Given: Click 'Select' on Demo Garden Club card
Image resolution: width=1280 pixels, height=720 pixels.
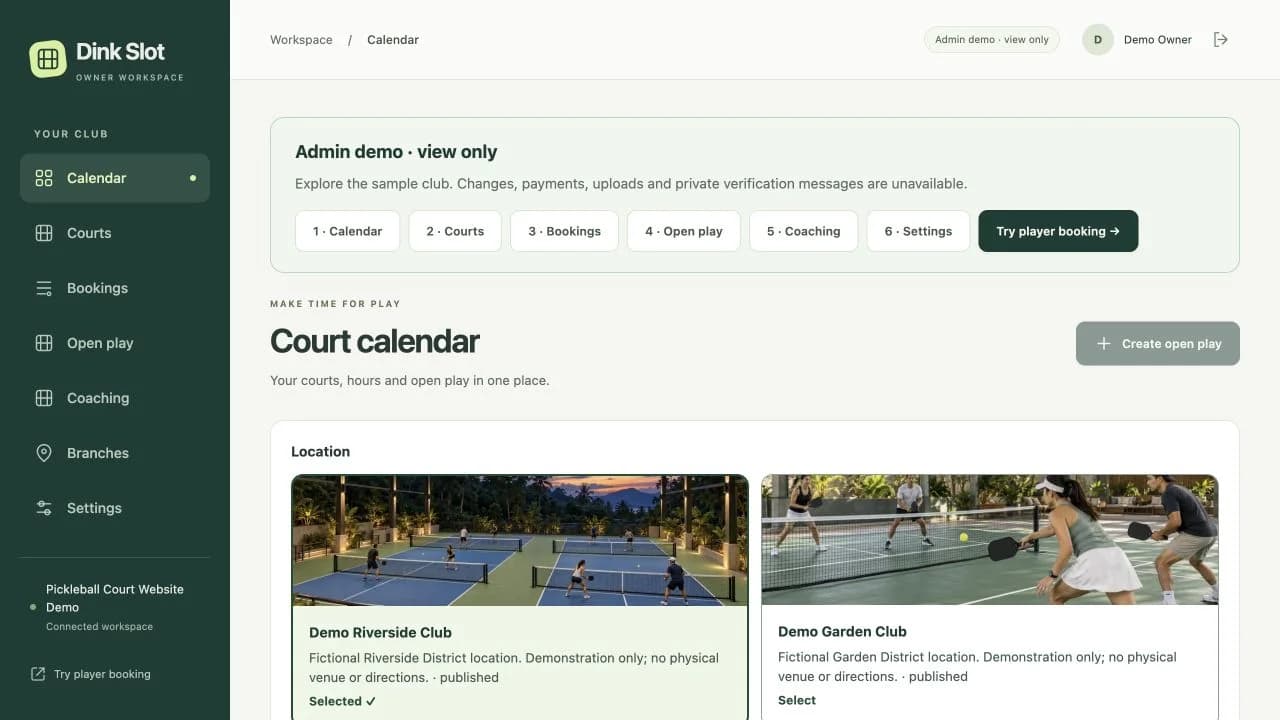Looking at the screenshot, I should coord(797,700).
